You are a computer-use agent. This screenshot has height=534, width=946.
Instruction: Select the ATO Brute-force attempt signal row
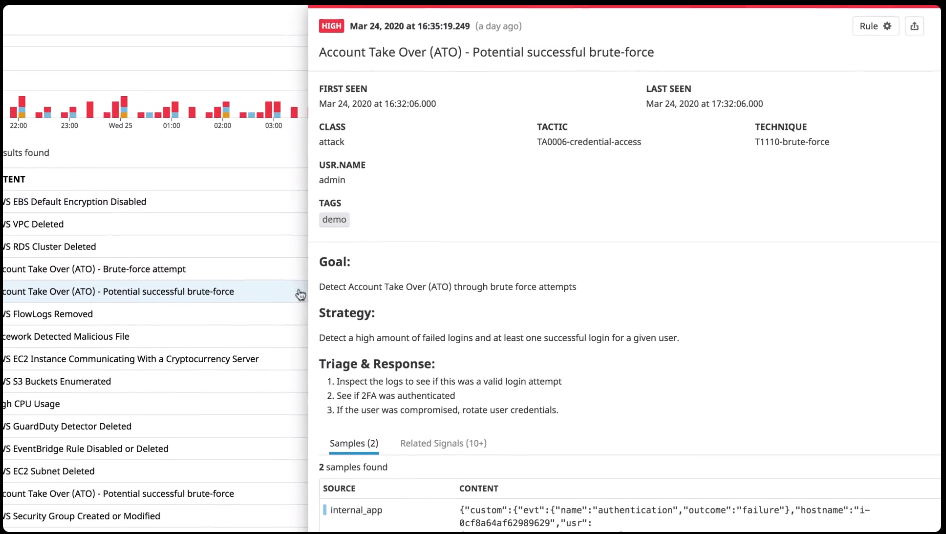tap(94, 269)
